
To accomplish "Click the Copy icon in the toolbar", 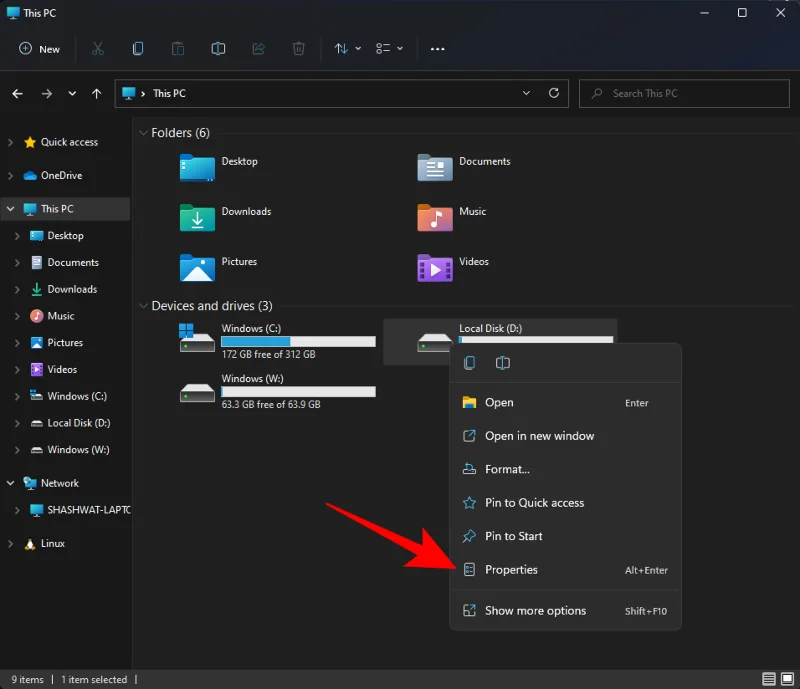I will [x=137, y=48].
